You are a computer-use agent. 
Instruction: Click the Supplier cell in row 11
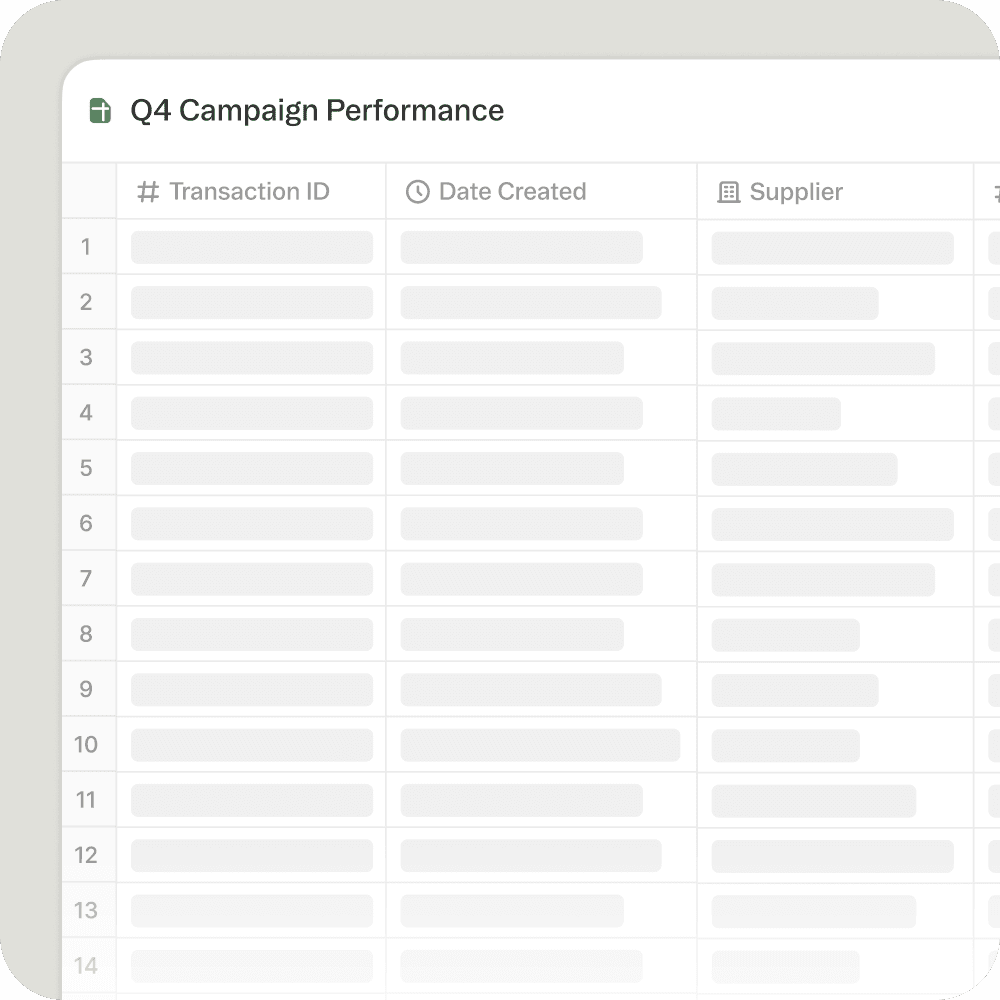[834, 800]
